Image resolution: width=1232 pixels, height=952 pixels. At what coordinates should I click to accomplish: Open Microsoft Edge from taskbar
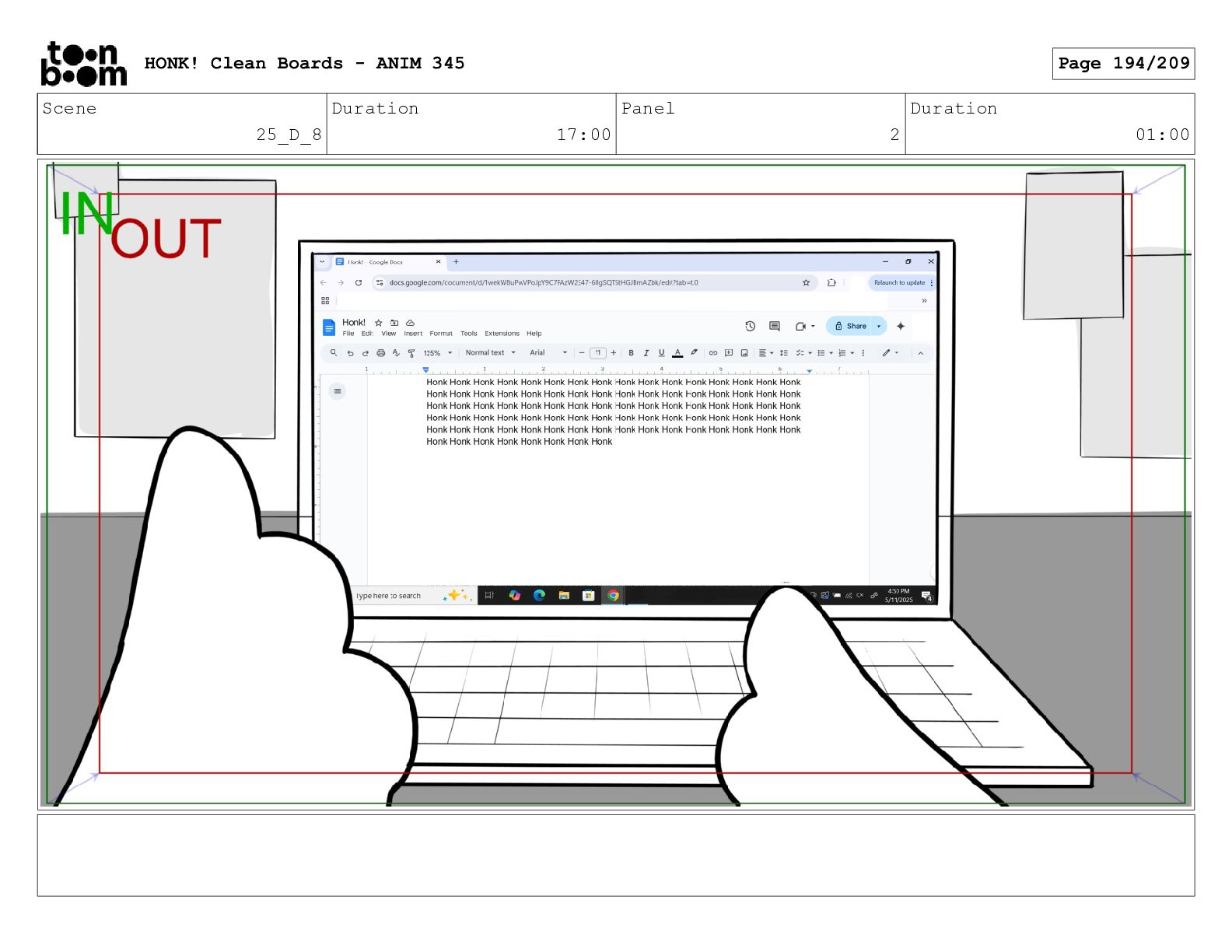pyautogui.click(x=539, y=596)
